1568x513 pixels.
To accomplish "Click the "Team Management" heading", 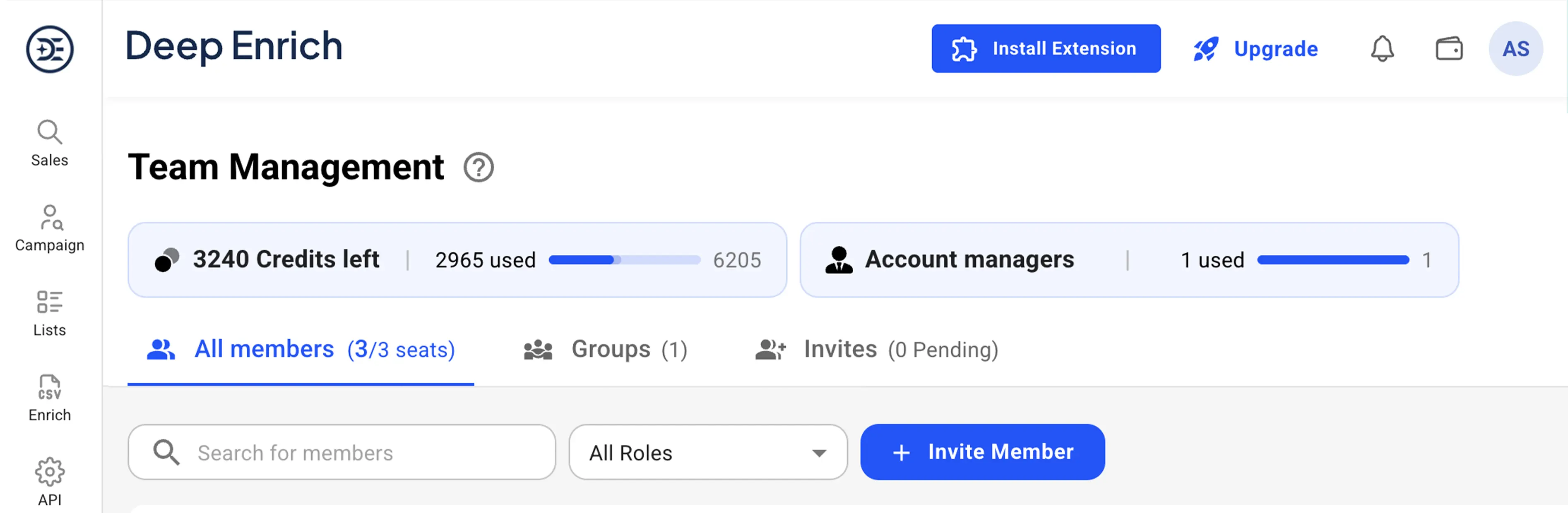I will tap(286, 167).
